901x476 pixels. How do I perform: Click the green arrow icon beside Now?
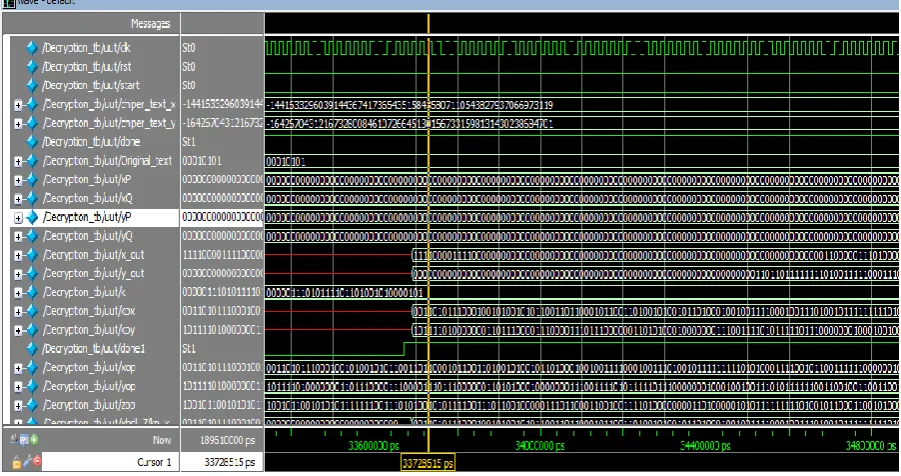point(34,440)
